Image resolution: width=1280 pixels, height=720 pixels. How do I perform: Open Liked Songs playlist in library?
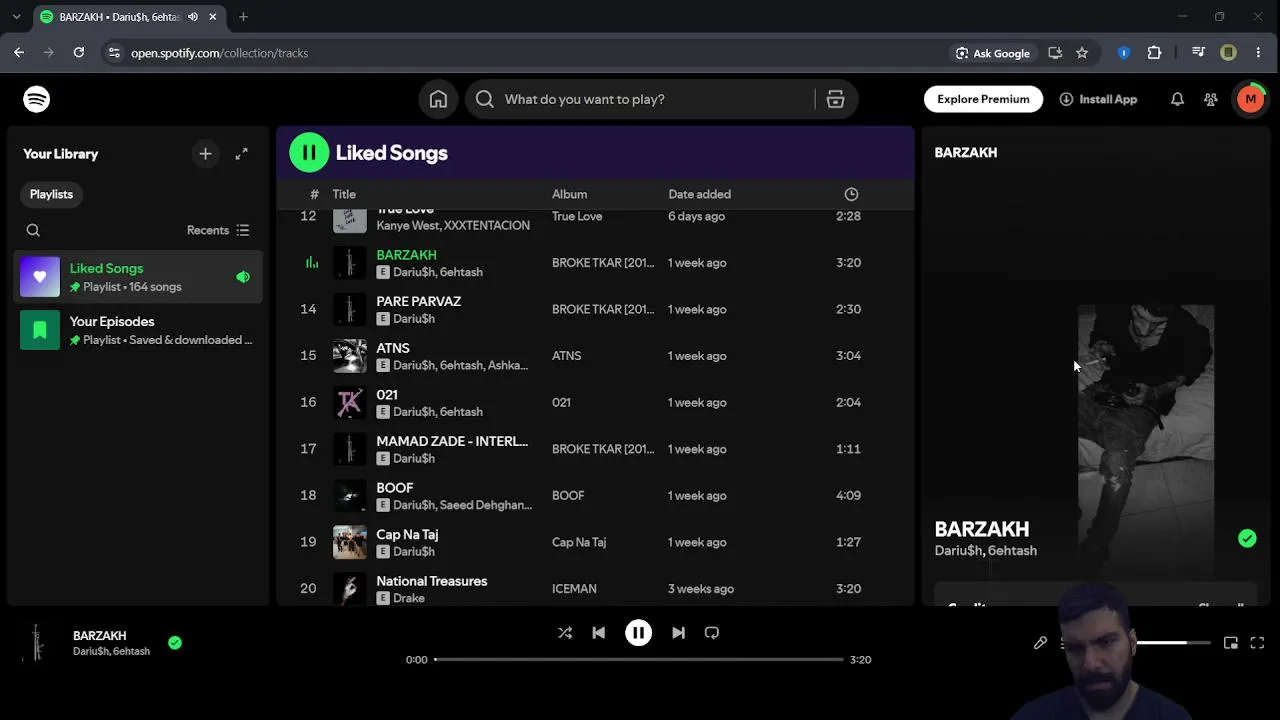[x=140, y=277]
